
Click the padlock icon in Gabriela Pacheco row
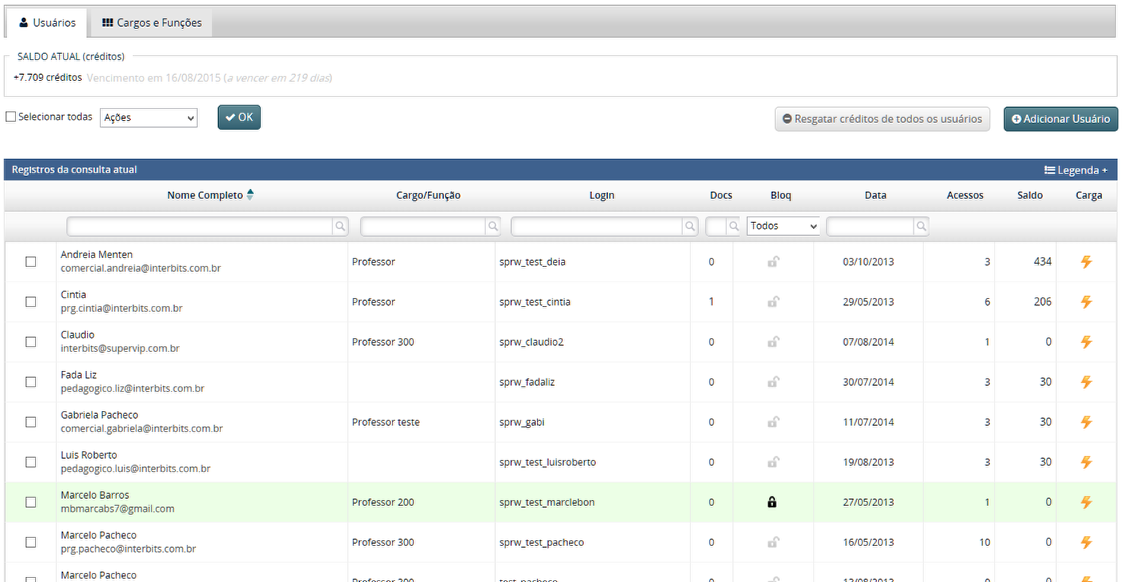772,422
